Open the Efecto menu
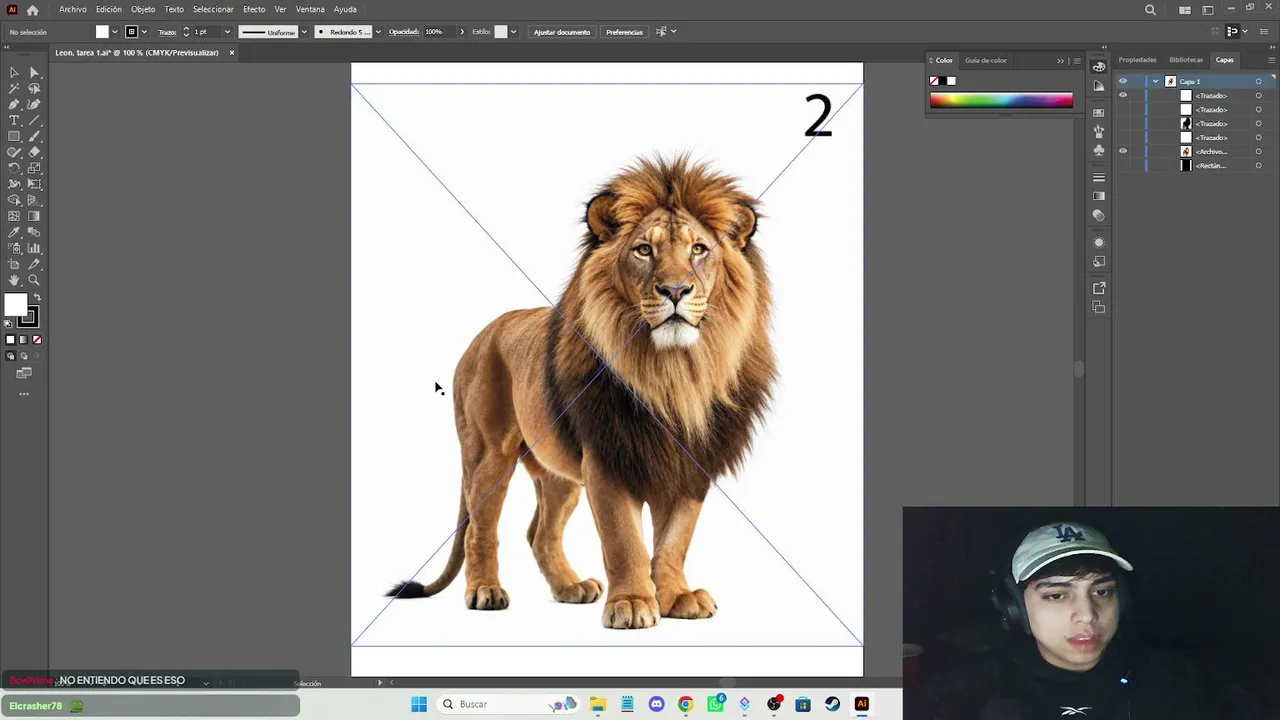Image resolution: width=1280 pixels, height=720 pixels. pyautogui.click(x=254, y=9)
